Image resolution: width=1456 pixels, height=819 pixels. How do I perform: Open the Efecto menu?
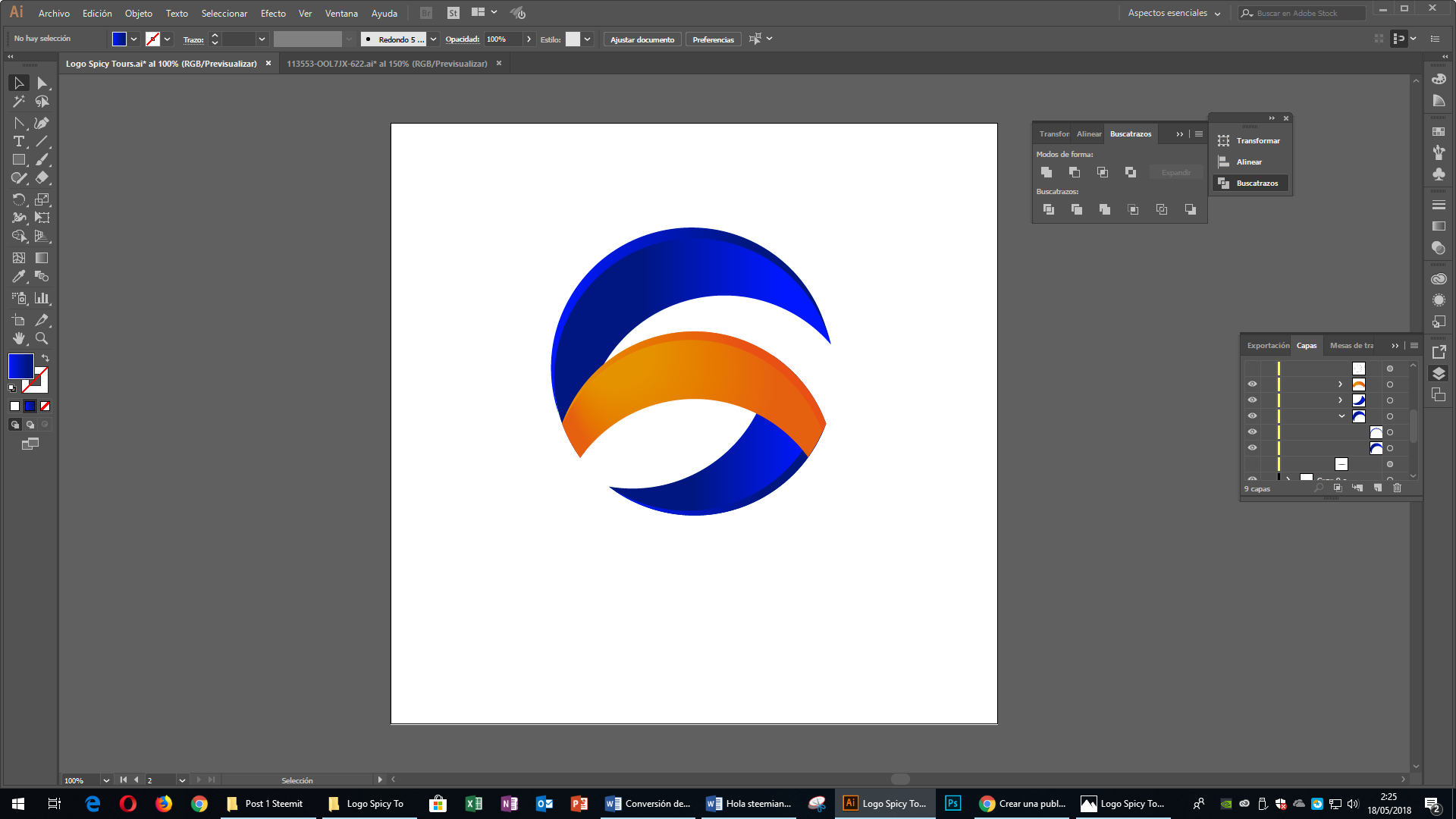point(273,13)
